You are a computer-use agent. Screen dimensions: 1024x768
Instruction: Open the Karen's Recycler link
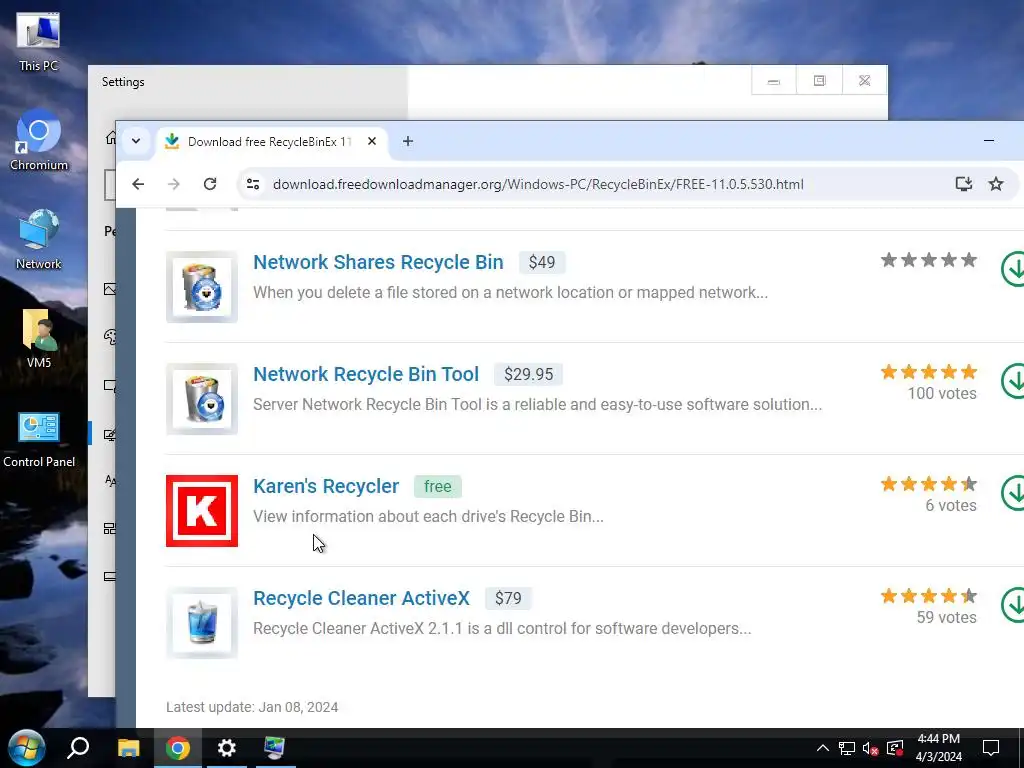pyautogui.click(x=326, y=487)
